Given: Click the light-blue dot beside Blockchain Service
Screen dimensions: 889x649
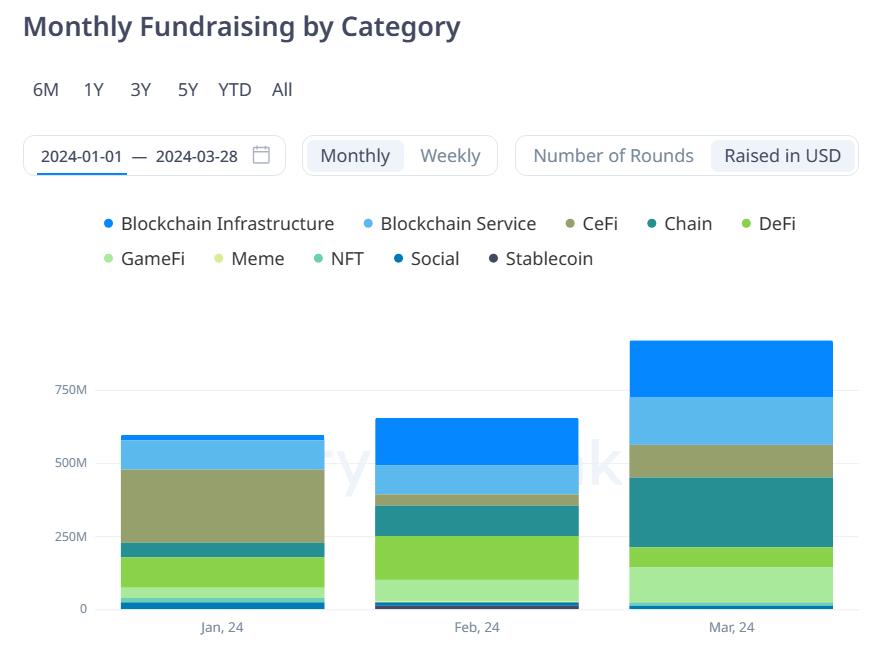Looking at the screenshot, I should pyautogui.click(x=367, y=223).
